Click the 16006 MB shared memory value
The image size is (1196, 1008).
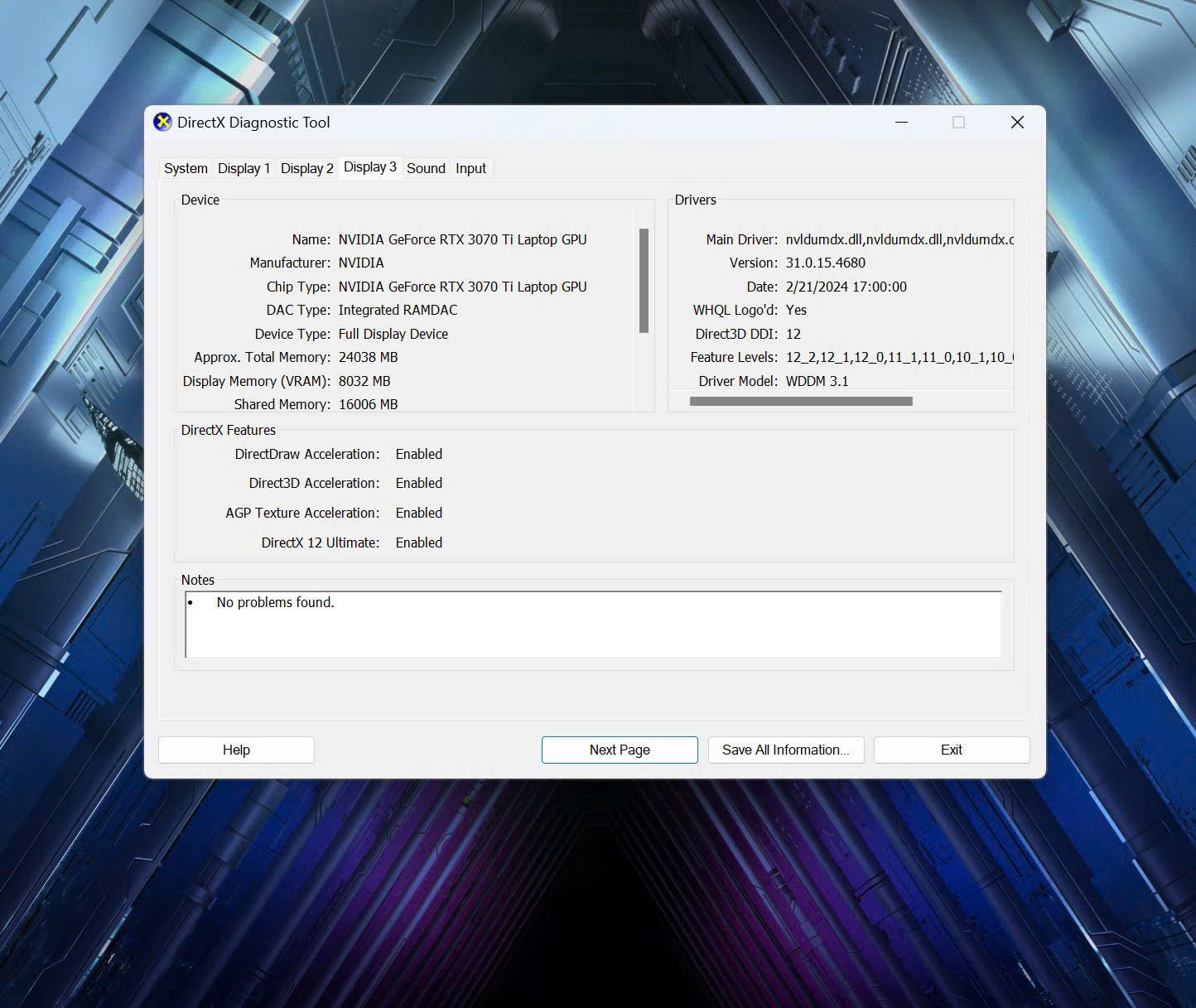pos(368,404)
